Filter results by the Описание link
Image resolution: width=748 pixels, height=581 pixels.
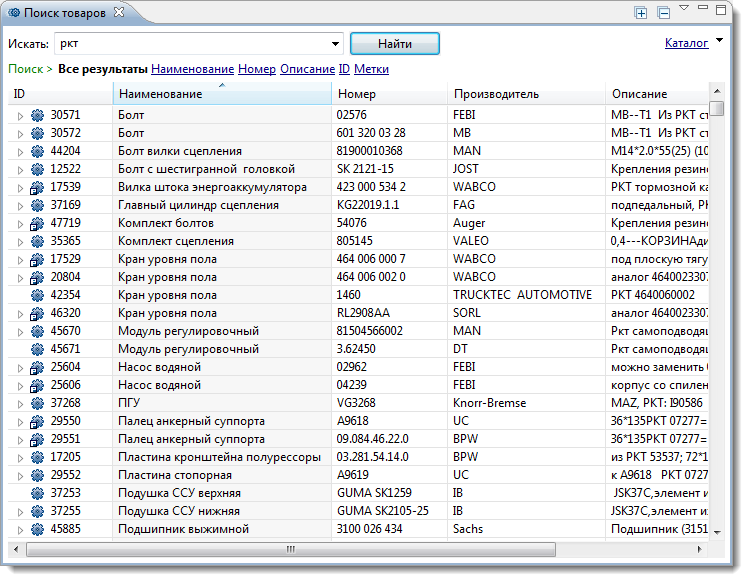click(307, 69)
